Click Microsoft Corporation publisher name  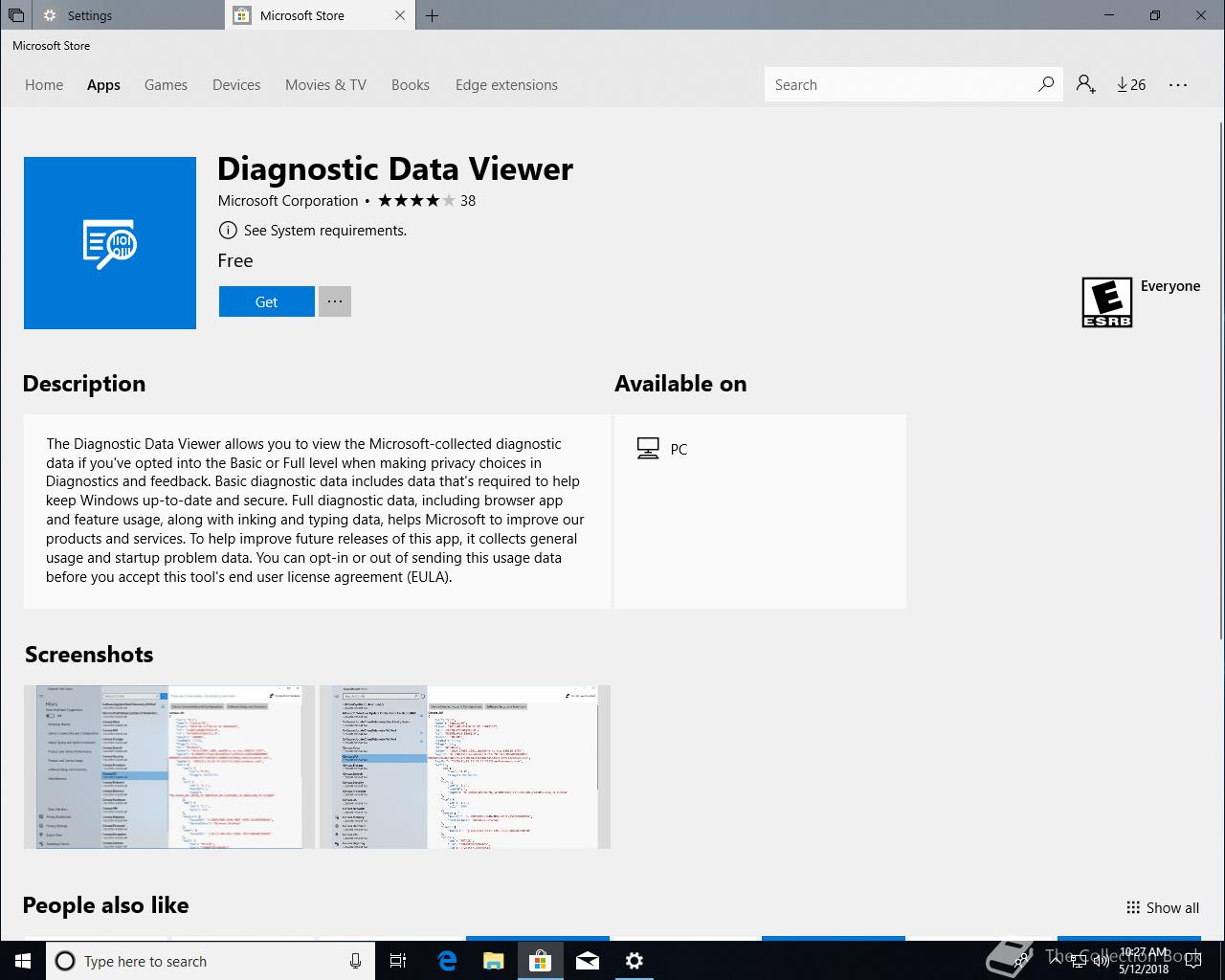pyautogui.click(x=288, y=201)
